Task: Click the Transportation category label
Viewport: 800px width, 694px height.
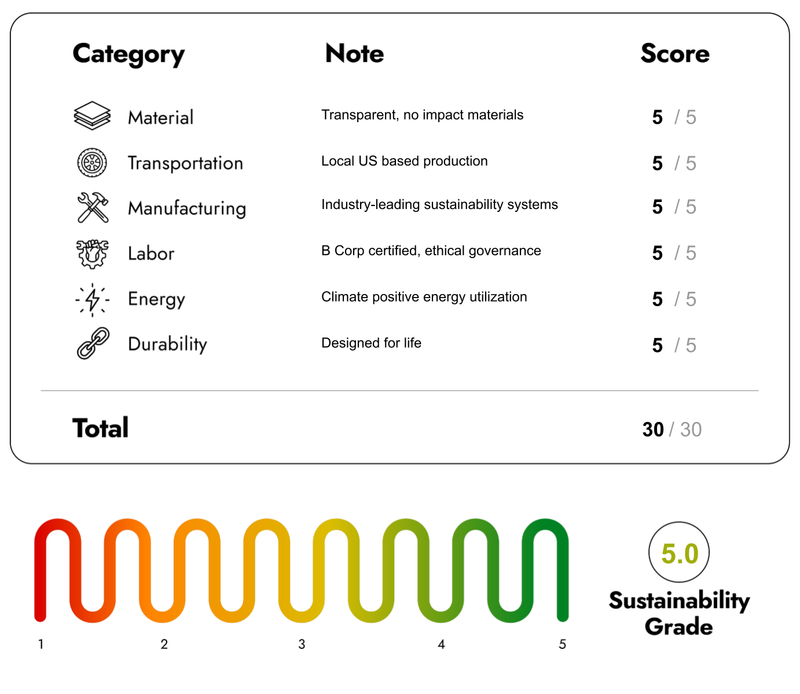Action: [x=185, y=163]
